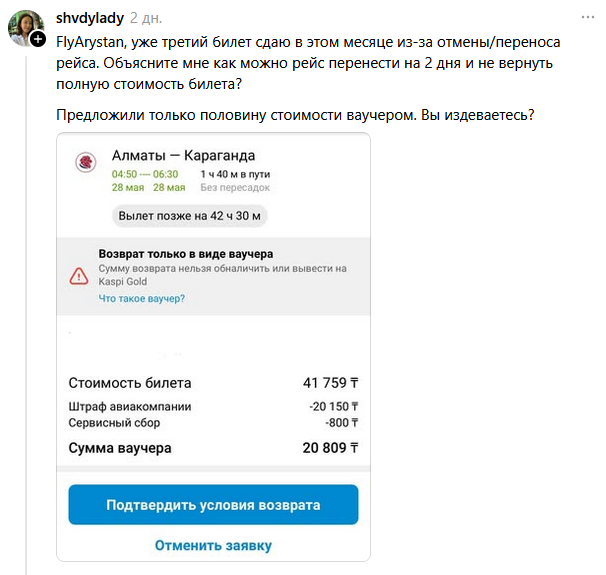The width and height of the screenshot is (606, 575).
Task: Click the '2 дн.' post timestamp
Action: pyautogui.click(x=147, y=19)
